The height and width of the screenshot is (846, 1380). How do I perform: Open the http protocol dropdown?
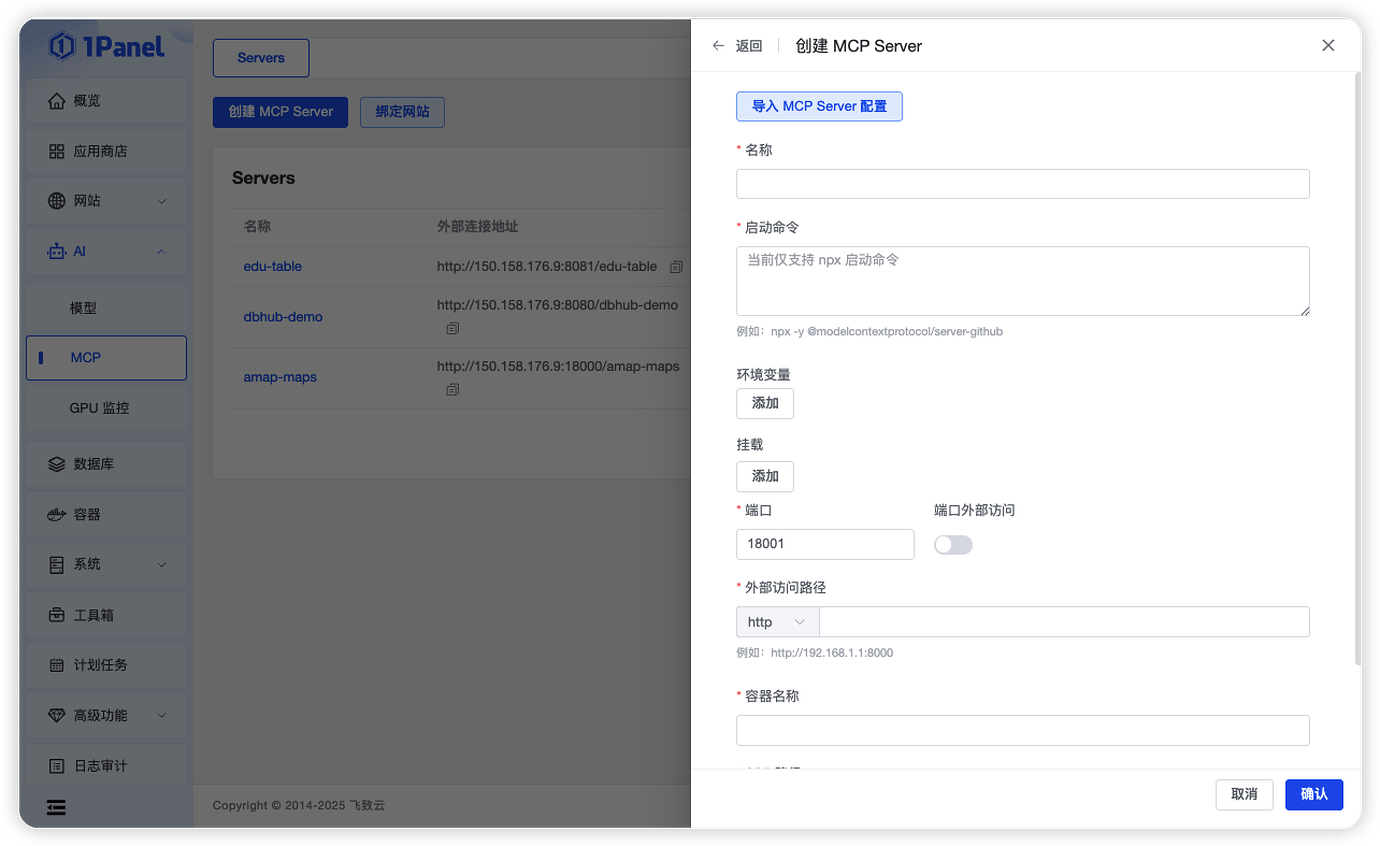click(x=777, y=621)
